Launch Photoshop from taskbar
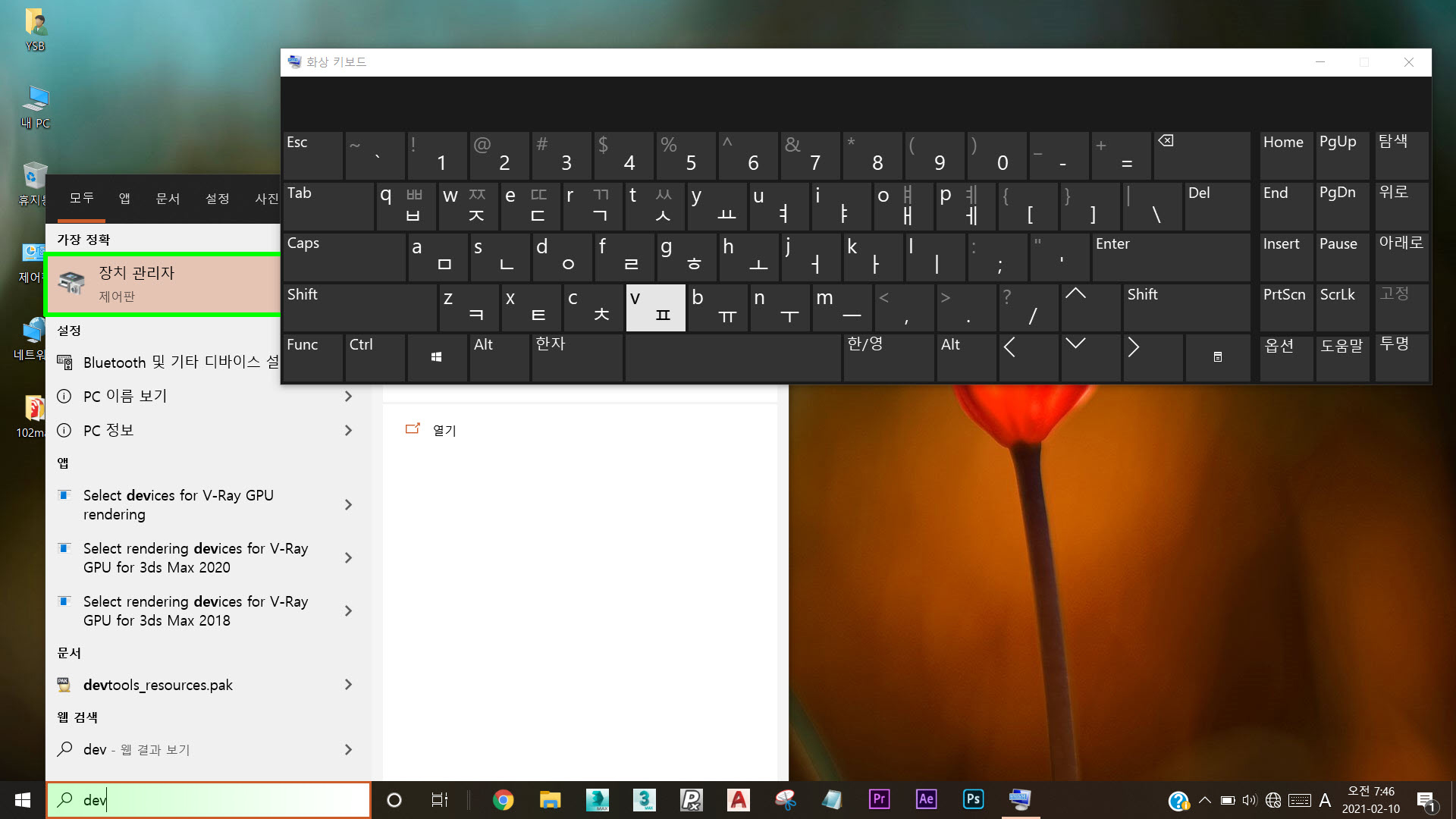The width and height of the screenshot is (1456, 819). (973, 799)
